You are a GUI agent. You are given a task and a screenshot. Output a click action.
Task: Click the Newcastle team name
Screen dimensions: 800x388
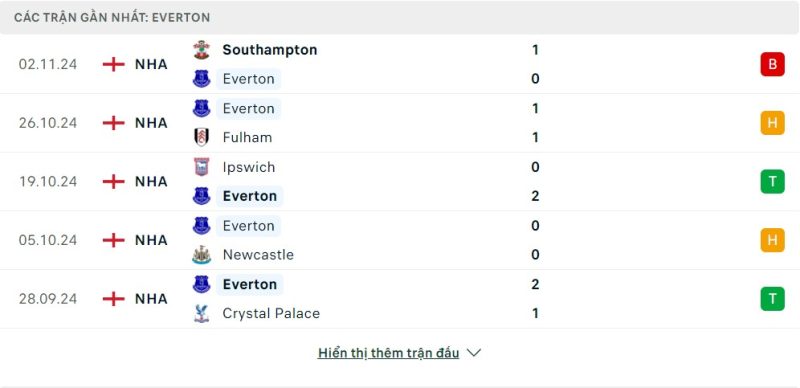click(258, 255)
